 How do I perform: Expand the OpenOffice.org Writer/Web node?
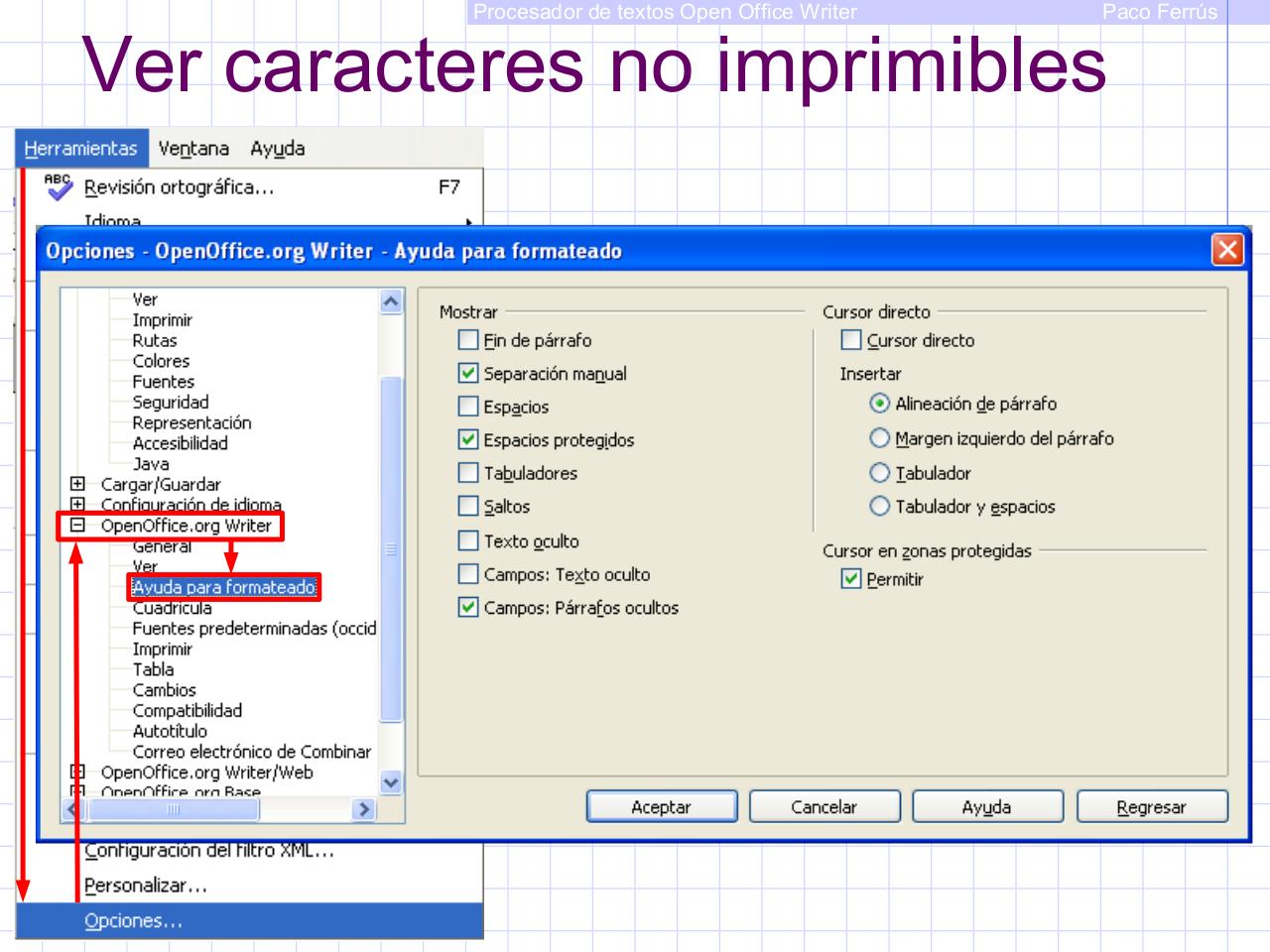(x=77, y=772)
